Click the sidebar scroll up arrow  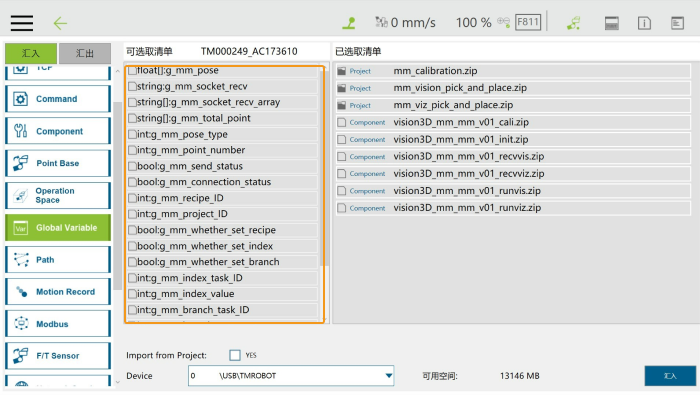[117, 71]
